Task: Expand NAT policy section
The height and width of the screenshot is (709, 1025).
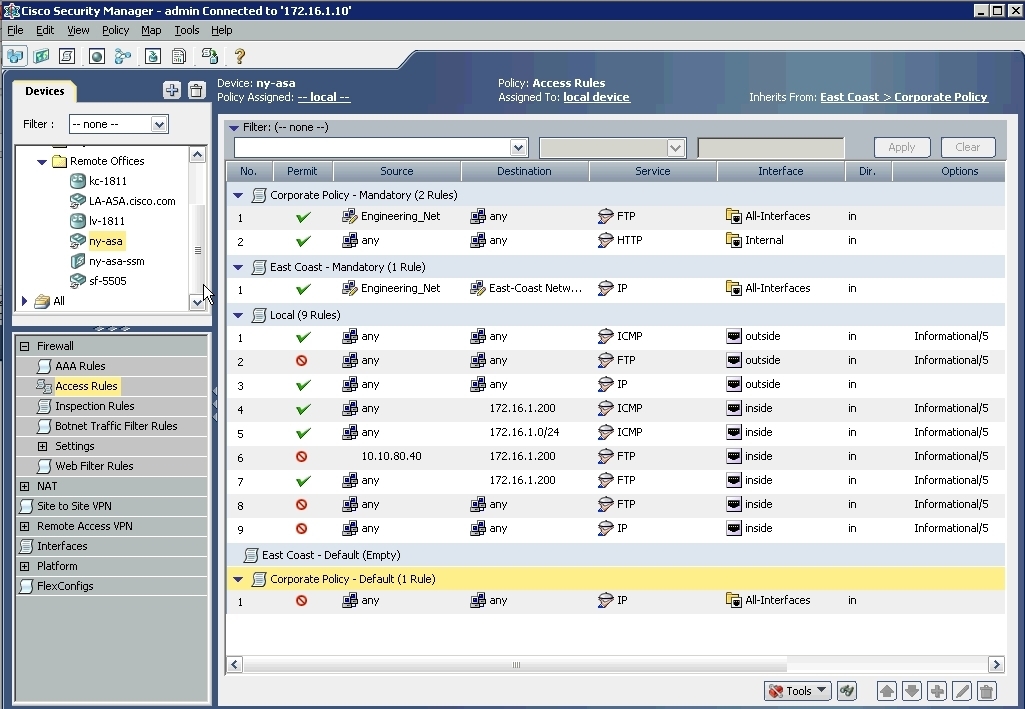Action: (x=24, y=486)
